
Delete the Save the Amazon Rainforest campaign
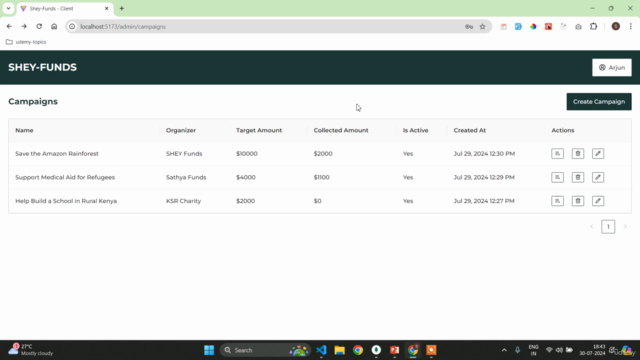(x=578, y=153)
